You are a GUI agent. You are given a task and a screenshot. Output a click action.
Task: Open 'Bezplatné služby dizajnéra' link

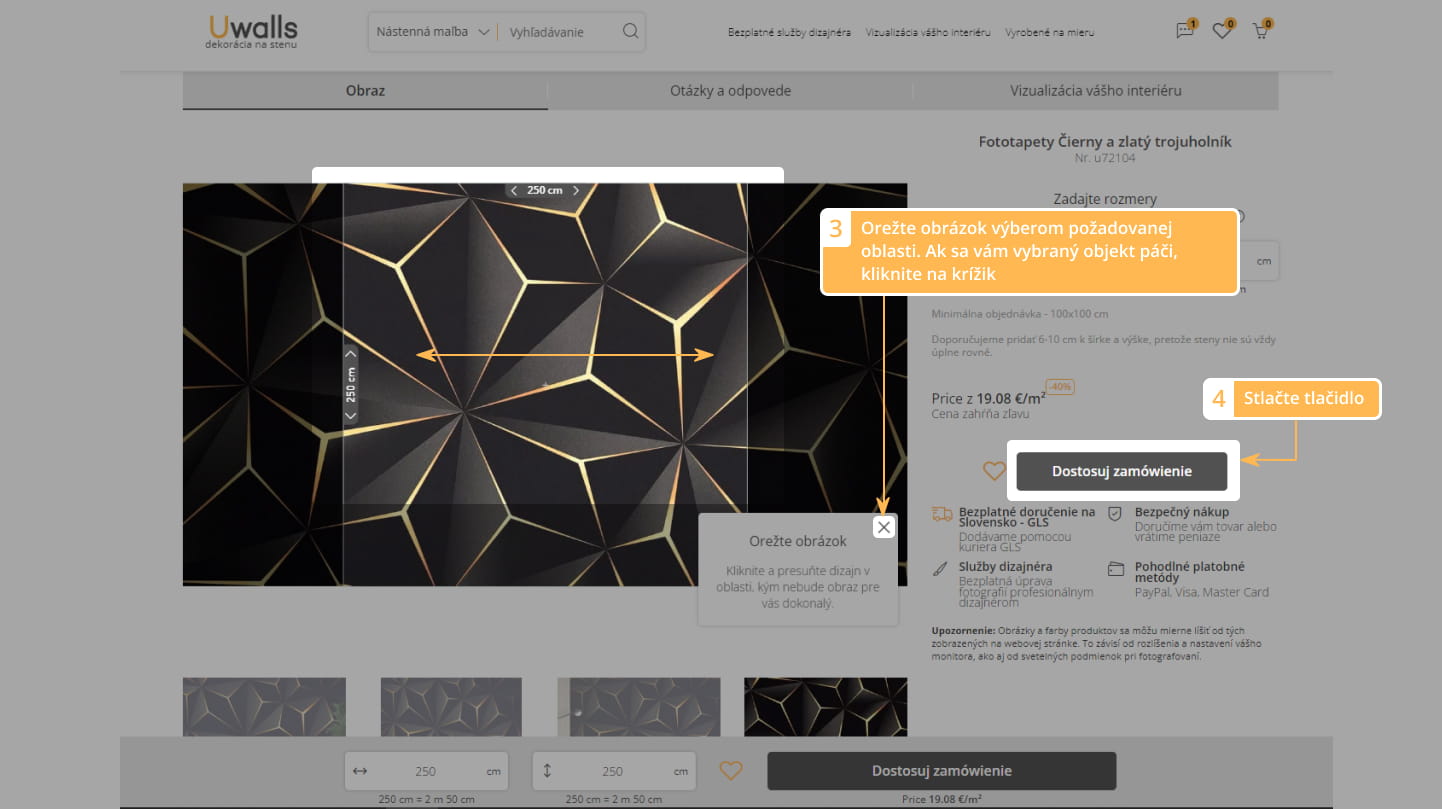[x=789, y=32]
